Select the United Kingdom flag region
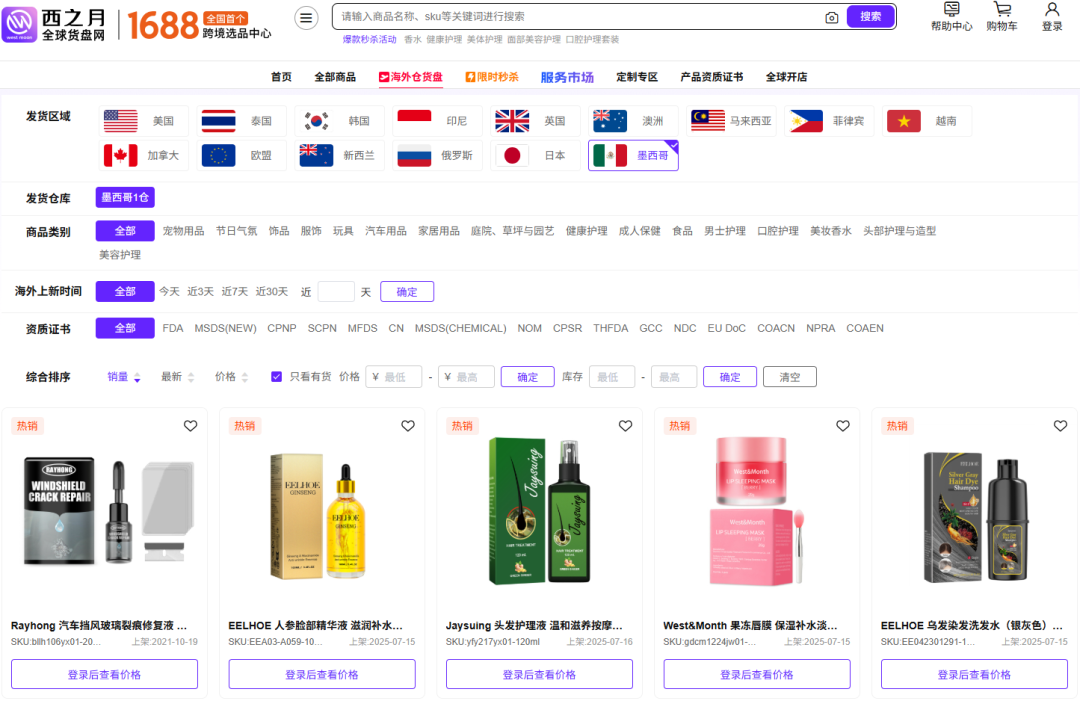 pyautogui.click(x=534, y=121)
